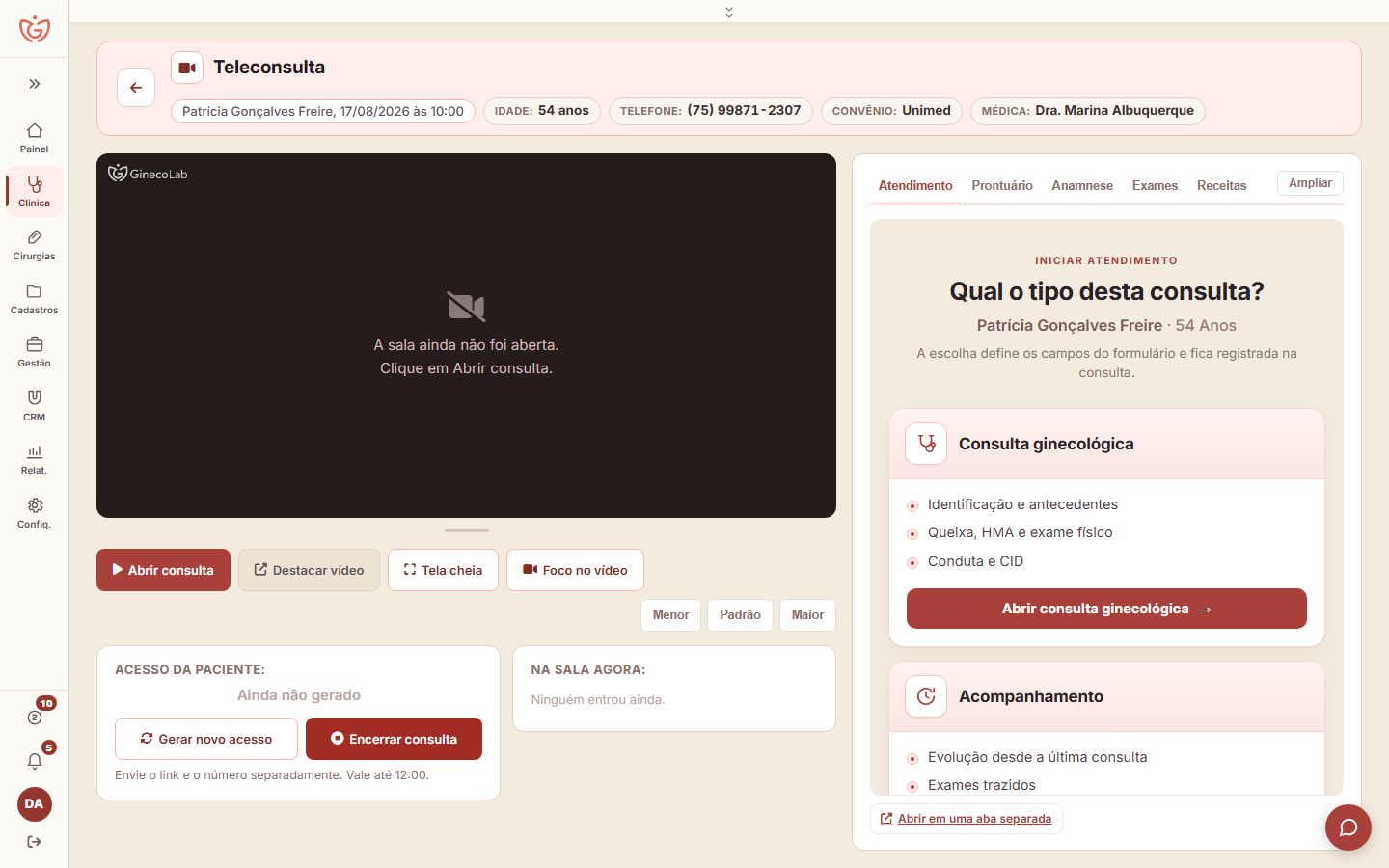Viewport: 1389px width, 868px height.
Task: Switch to the Atendimento tab
Action: coord(915,185)
